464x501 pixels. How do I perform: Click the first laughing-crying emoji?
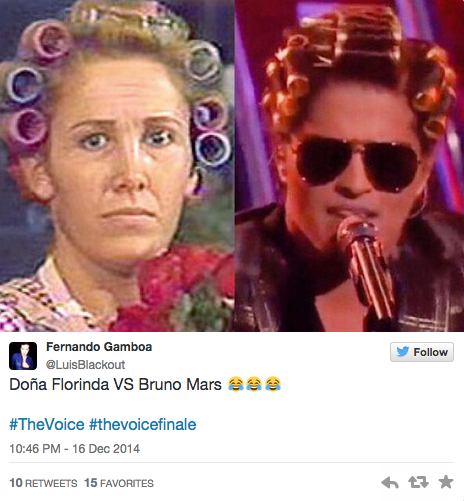pyautogui.click(x=236, y=384)
